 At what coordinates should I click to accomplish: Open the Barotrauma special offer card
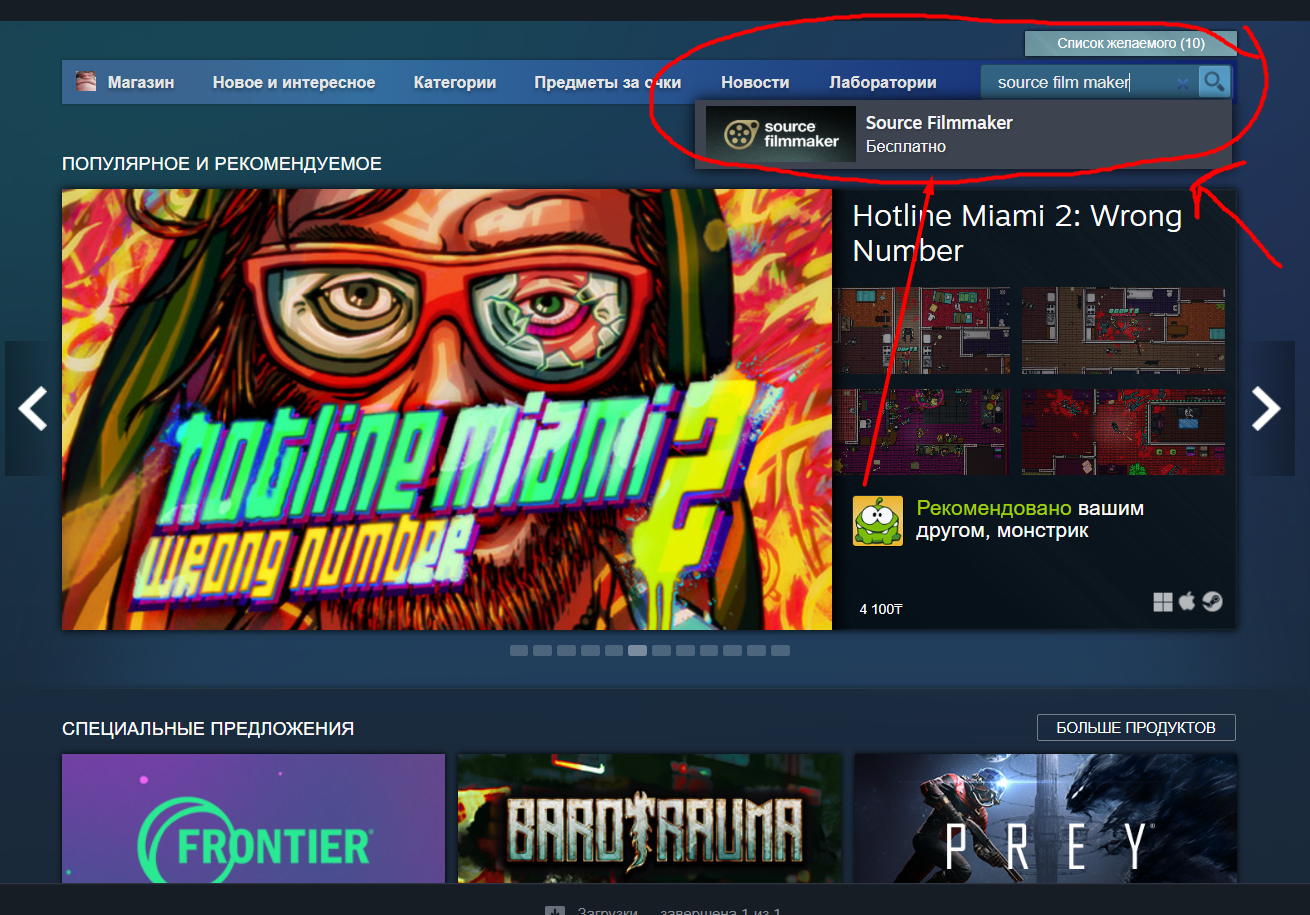coord(649,818)
